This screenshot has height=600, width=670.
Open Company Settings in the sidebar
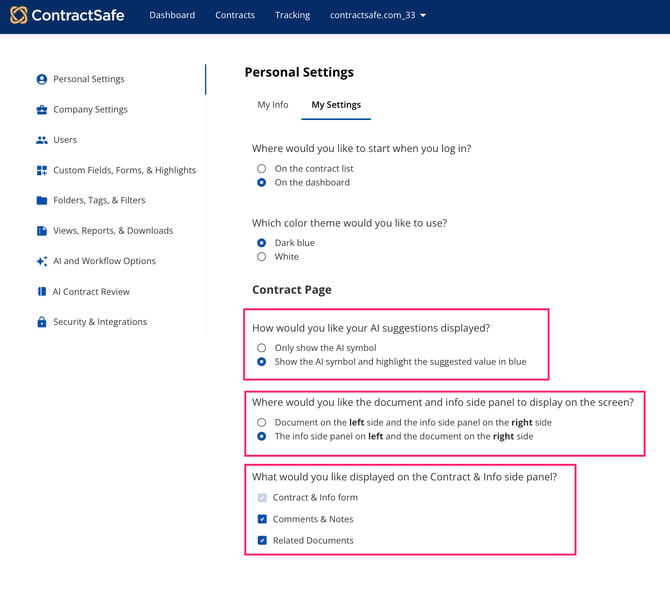coord(90,110)
